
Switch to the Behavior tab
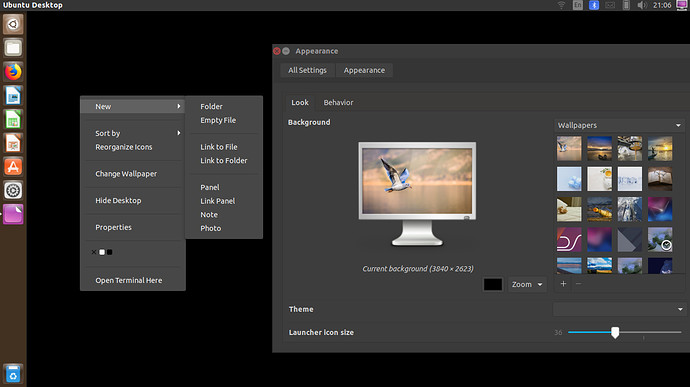click(x=338, y=103)
